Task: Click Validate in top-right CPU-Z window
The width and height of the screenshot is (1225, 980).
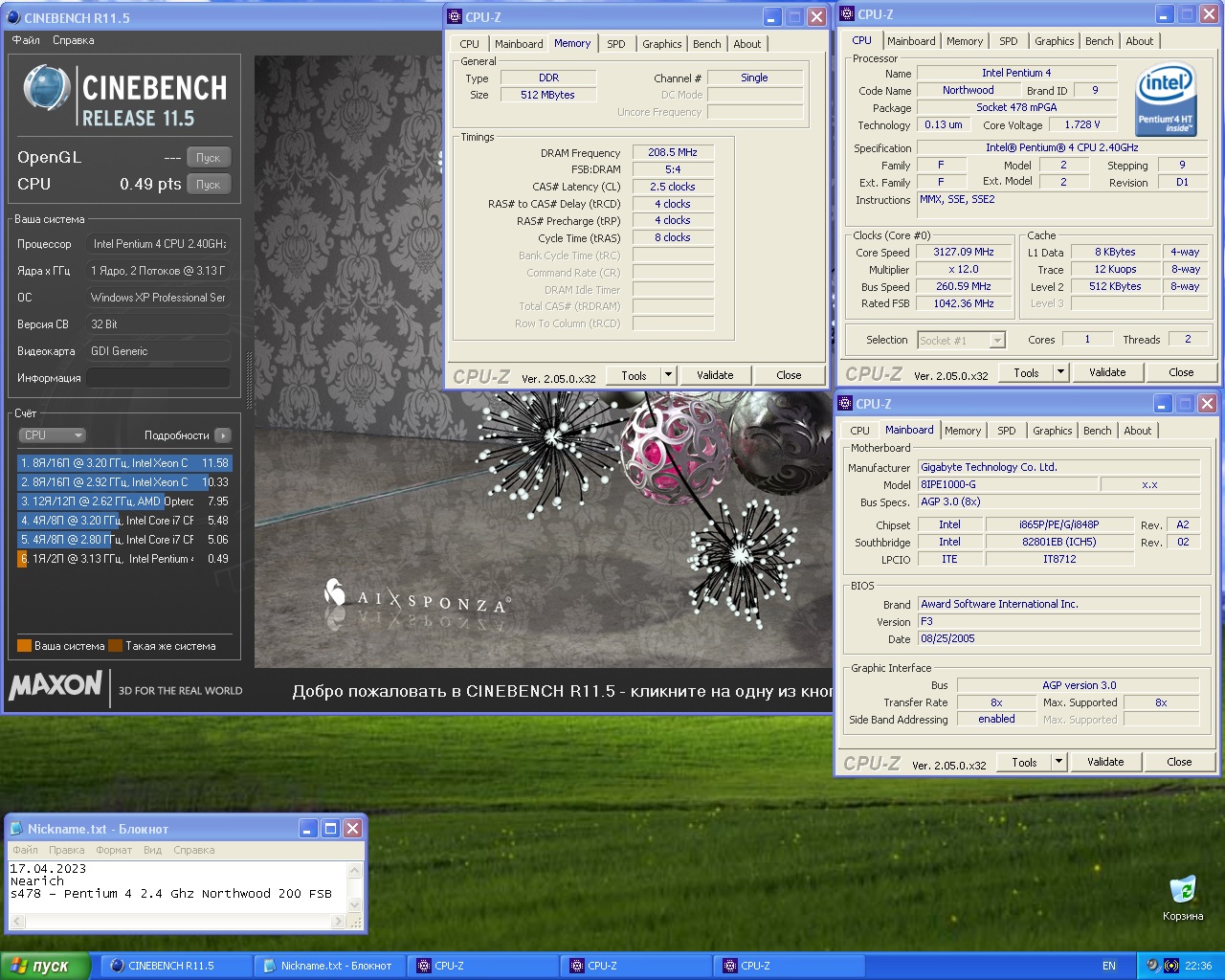Action: pyautogui.click(x=1107, y=372)
